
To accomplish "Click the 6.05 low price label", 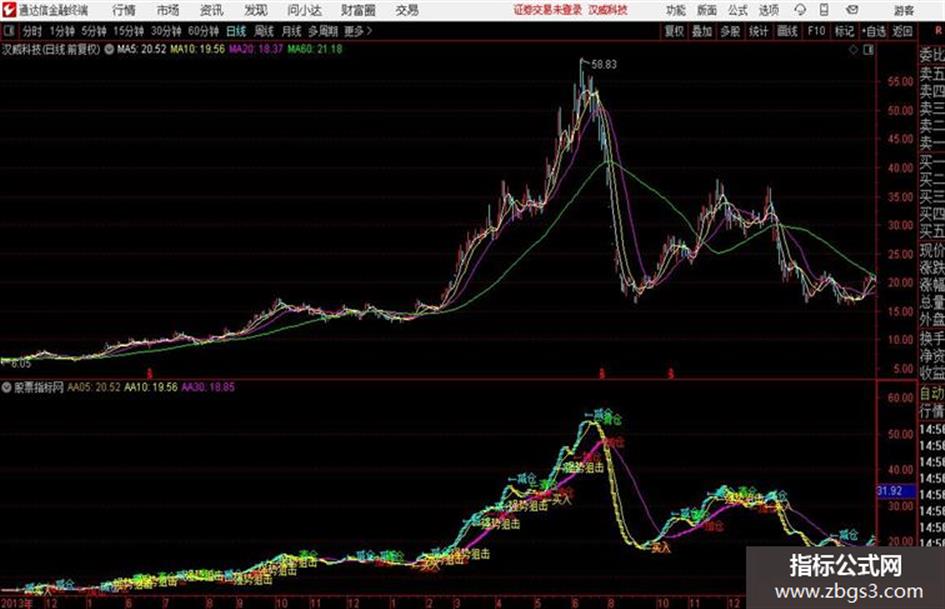I will tap(20, 364).
